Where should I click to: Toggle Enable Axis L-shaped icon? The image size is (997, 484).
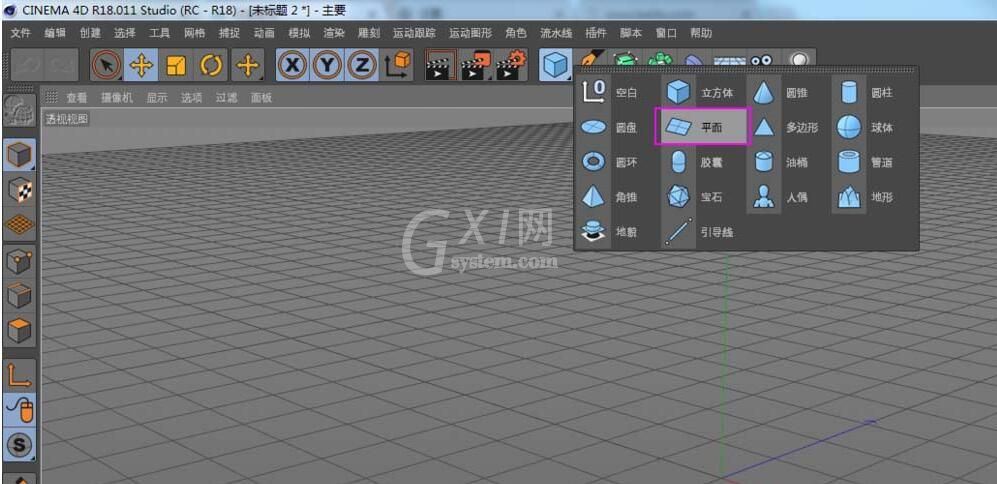[x=19, y=375]
